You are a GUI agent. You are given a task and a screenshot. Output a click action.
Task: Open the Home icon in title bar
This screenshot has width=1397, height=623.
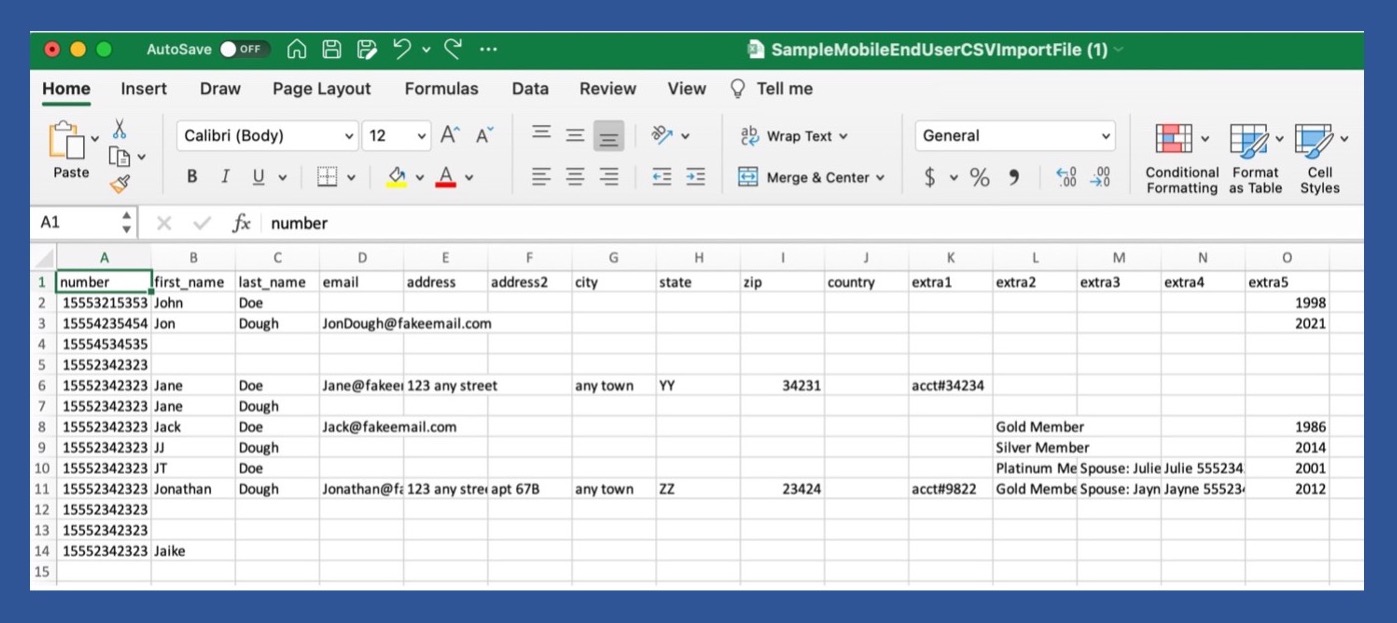[297, 49]
